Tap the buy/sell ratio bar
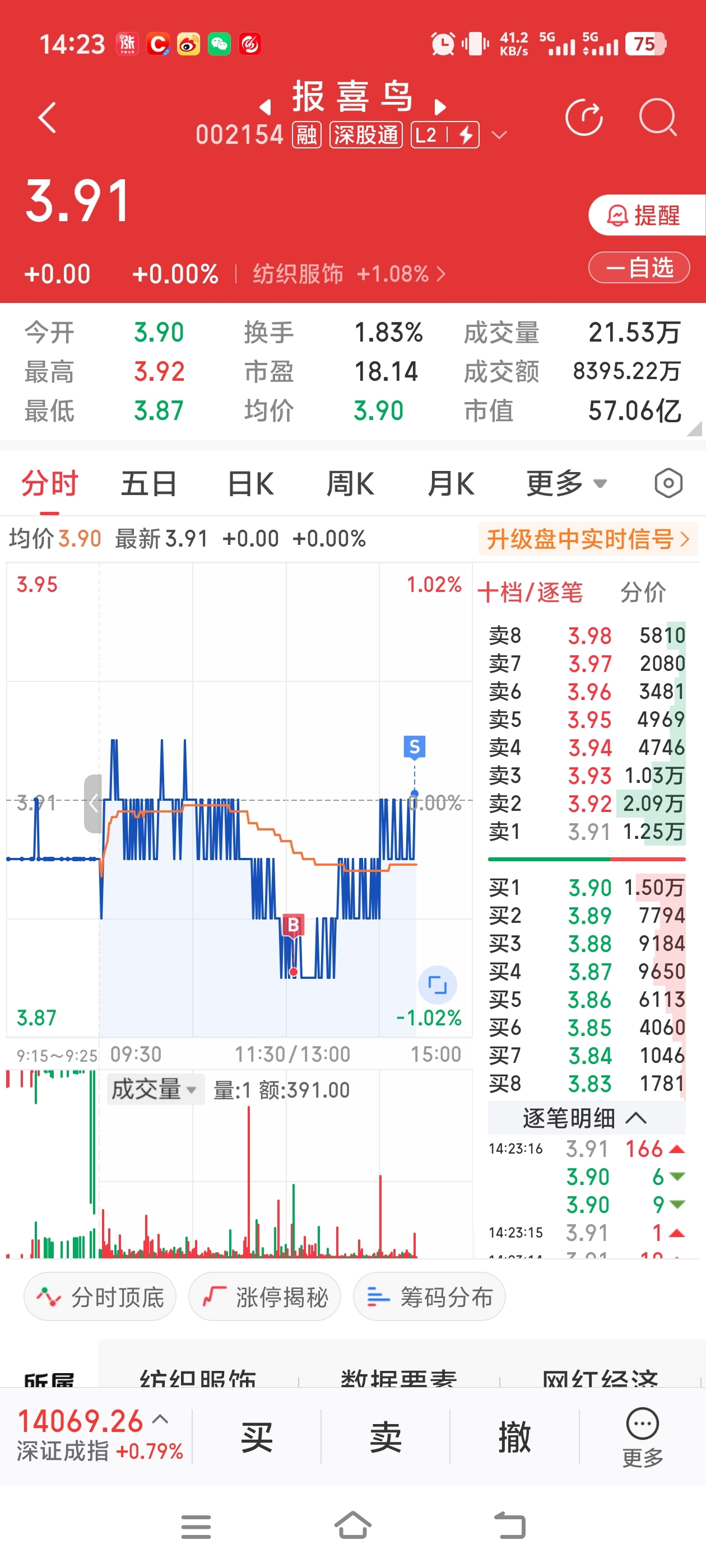The width and height of the screenshot is (706, 1568). pos(587,859)
